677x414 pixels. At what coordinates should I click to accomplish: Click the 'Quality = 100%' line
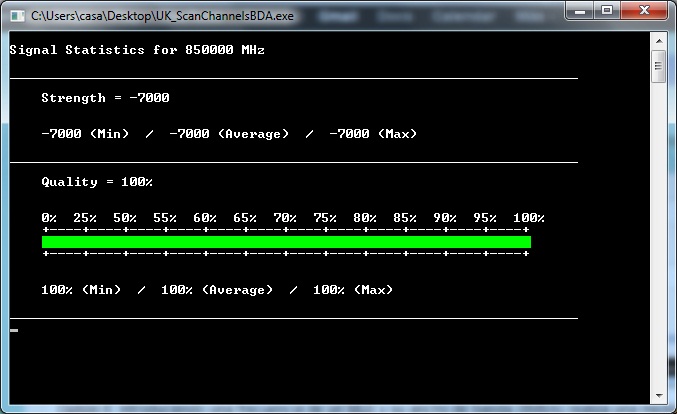[97, 182]
